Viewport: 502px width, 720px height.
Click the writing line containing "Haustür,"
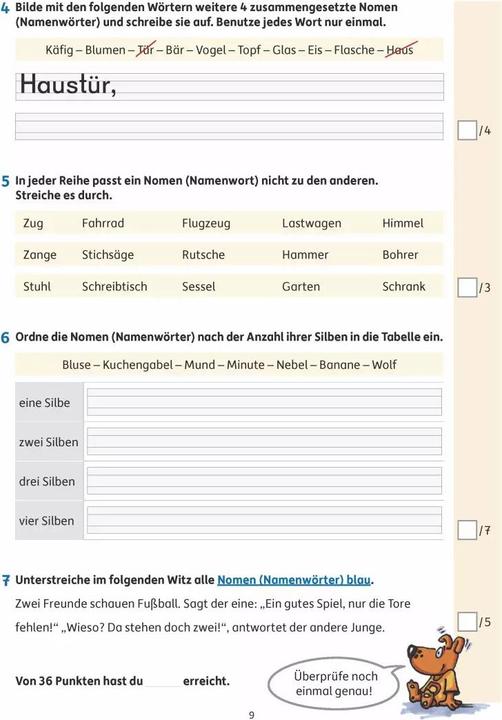(x=230, y=86)
